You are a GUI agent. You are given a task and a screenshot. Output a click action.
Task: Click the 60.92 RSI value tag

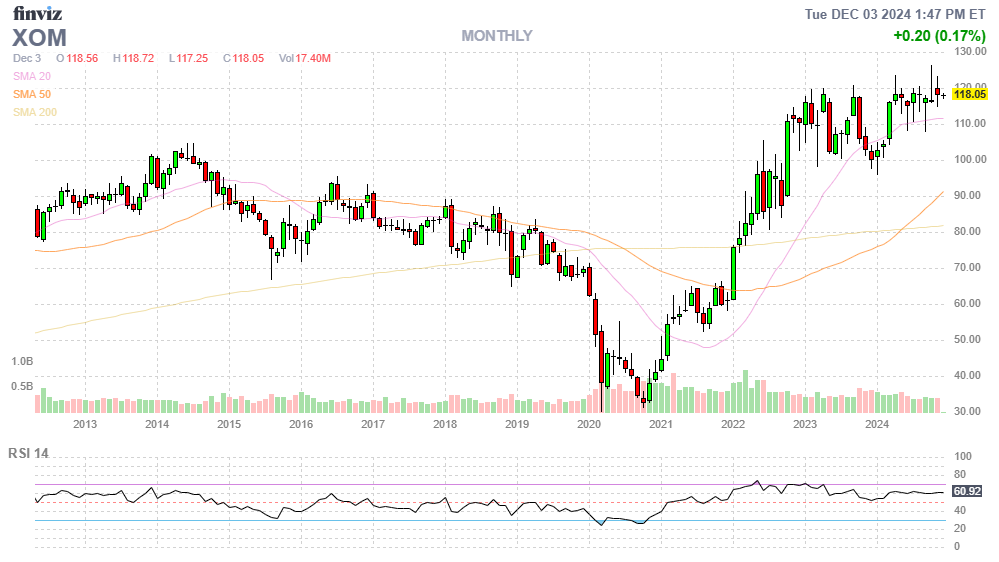[x=966, y=491]
